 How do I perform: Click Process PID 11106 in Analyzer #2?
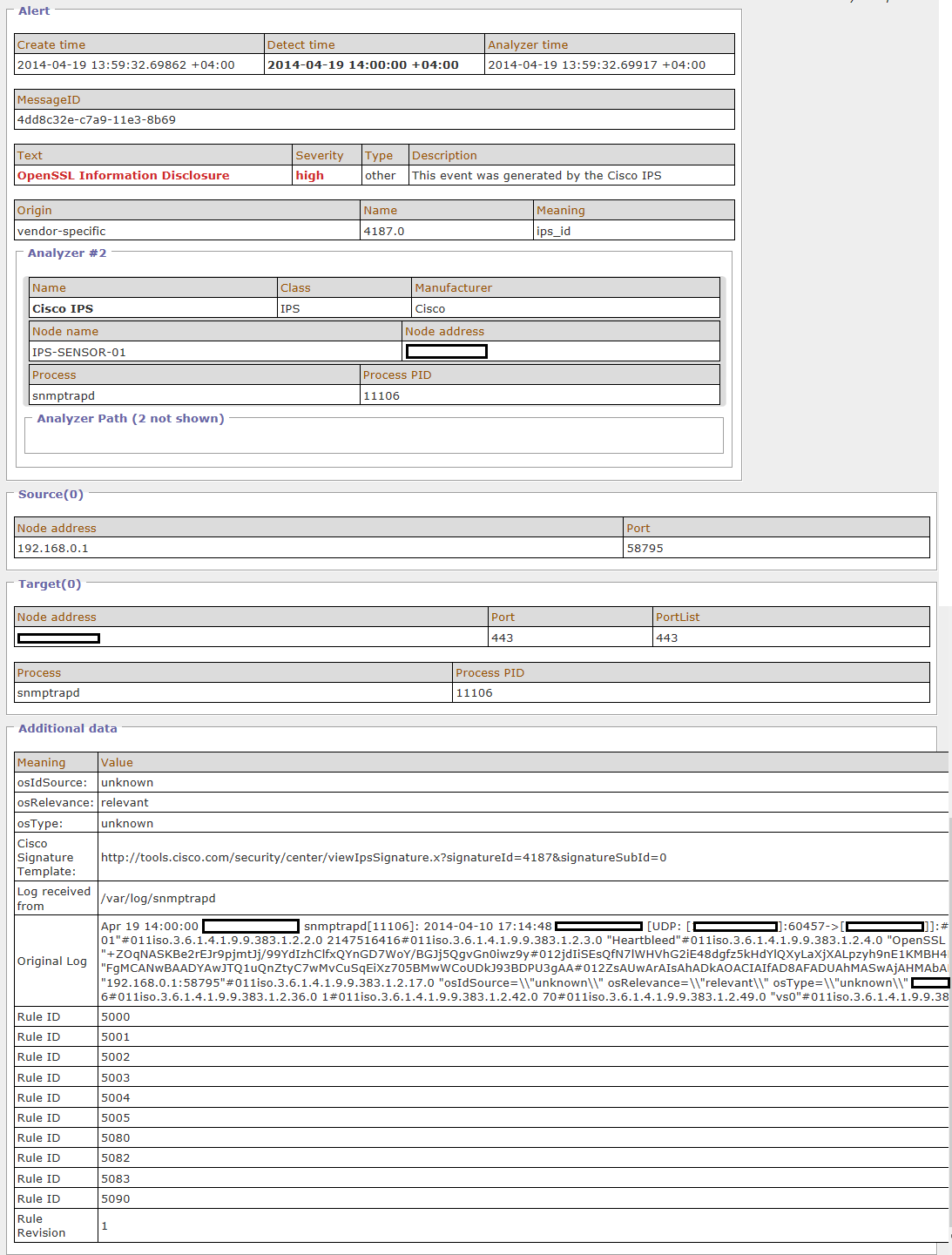[381, 396]
